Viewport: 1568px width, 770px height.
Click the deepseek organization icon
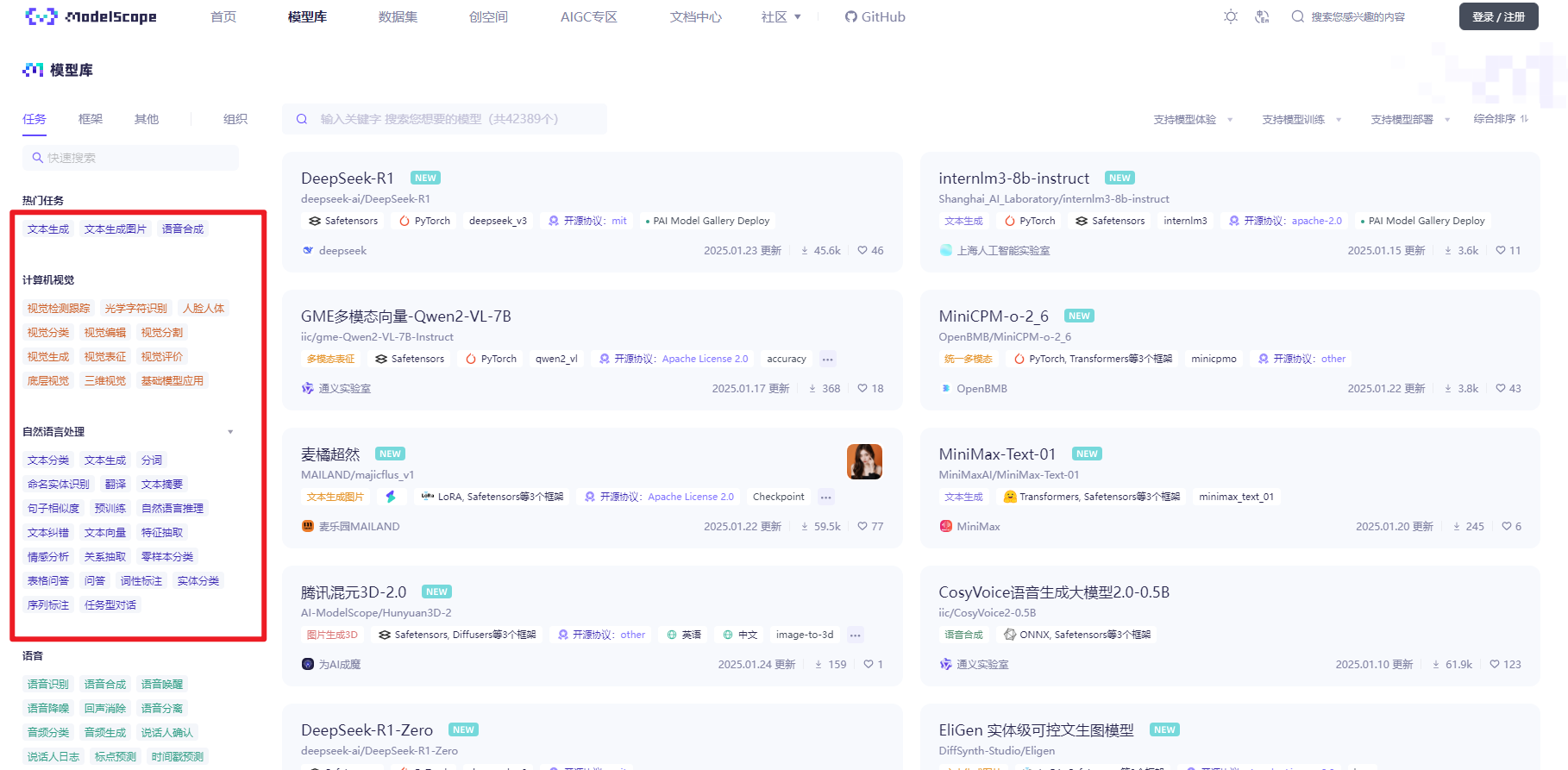(x=308, y=251)
